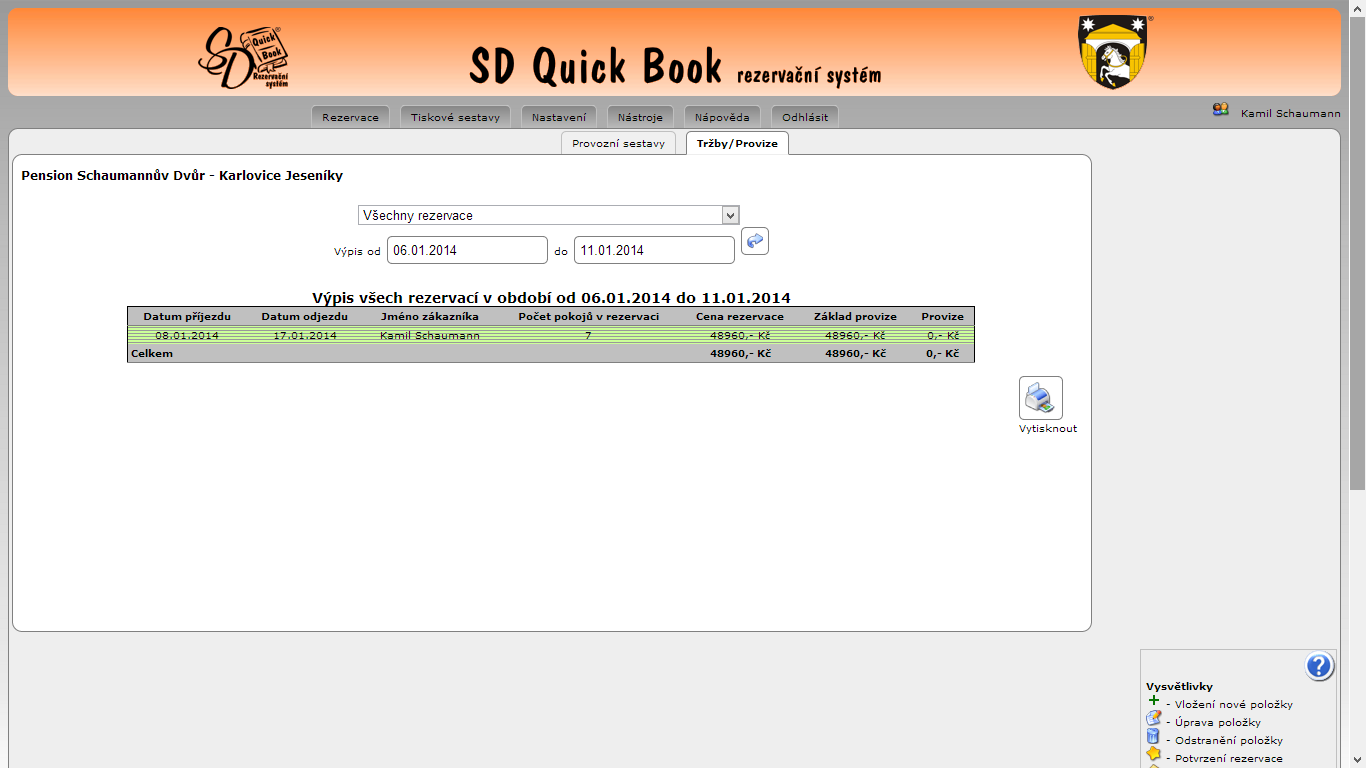The image size is (1366, 768).
Task: Click the Vysvětlivky heading
Action: tap(1179, 686)
